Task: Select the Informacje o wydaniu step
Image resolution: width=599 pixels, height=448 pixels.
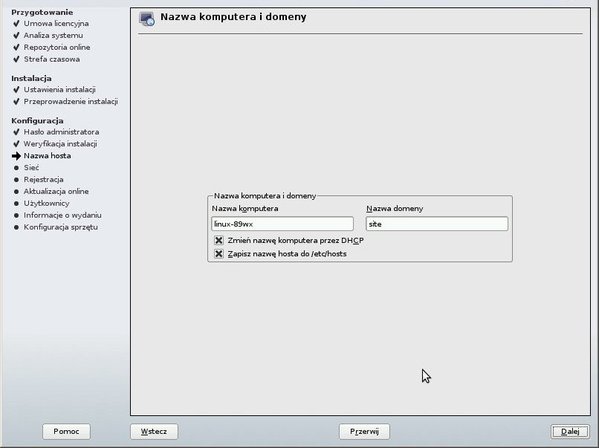Action: tap(63, 215)
